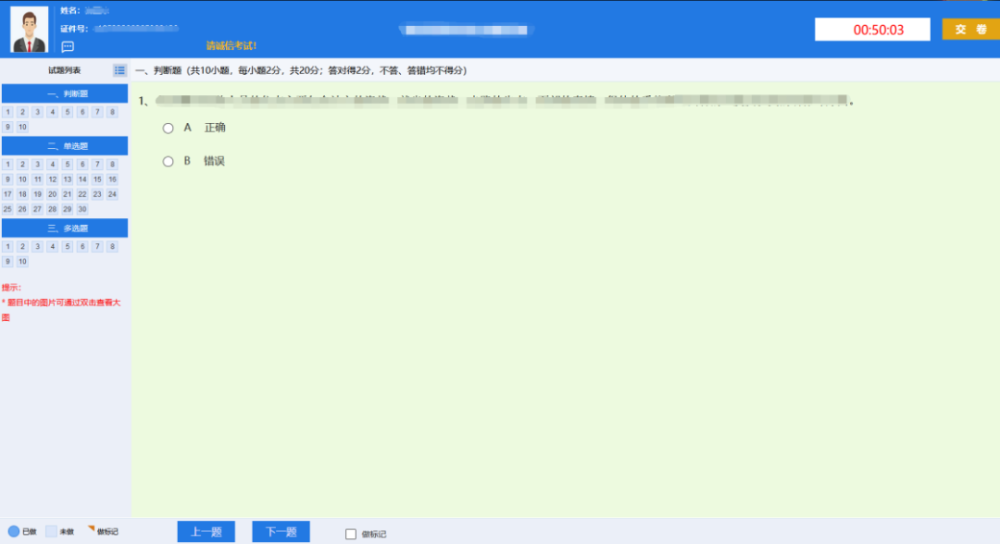Screen dimensions: 1000x544
Task: Go to previous question 上一题
Action: pos(206,531)
